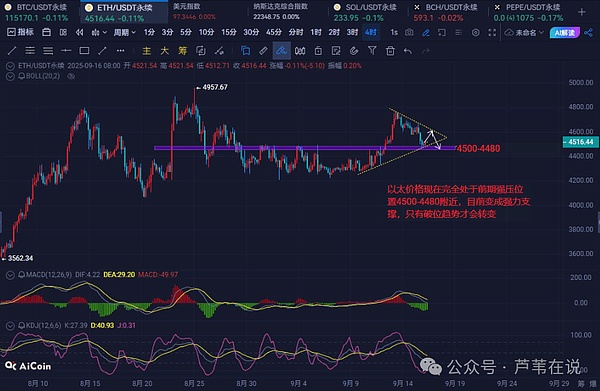This screenshot has height=391, width=600.
Task: Open chart settings target icon
Action: click(x=476, y=33)
